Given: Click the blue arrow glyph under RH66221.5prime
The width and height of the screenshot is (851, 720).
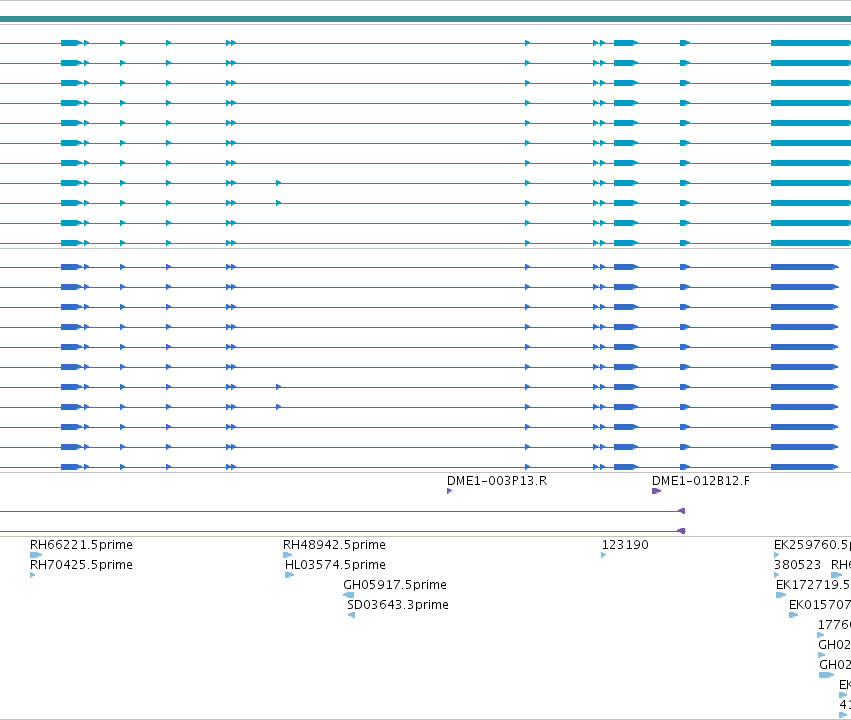Looking at the screenshot, I should coord(36,555).
